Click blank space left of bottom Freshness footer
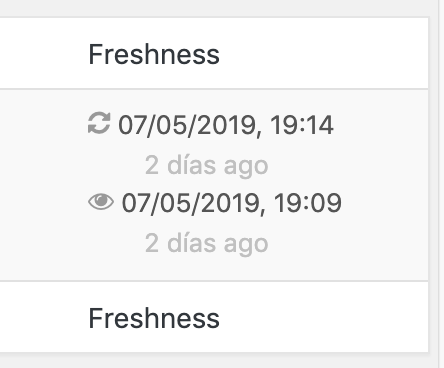Viewport: 444px width, 368px height. pyautogui.click(x=43, y=317)
